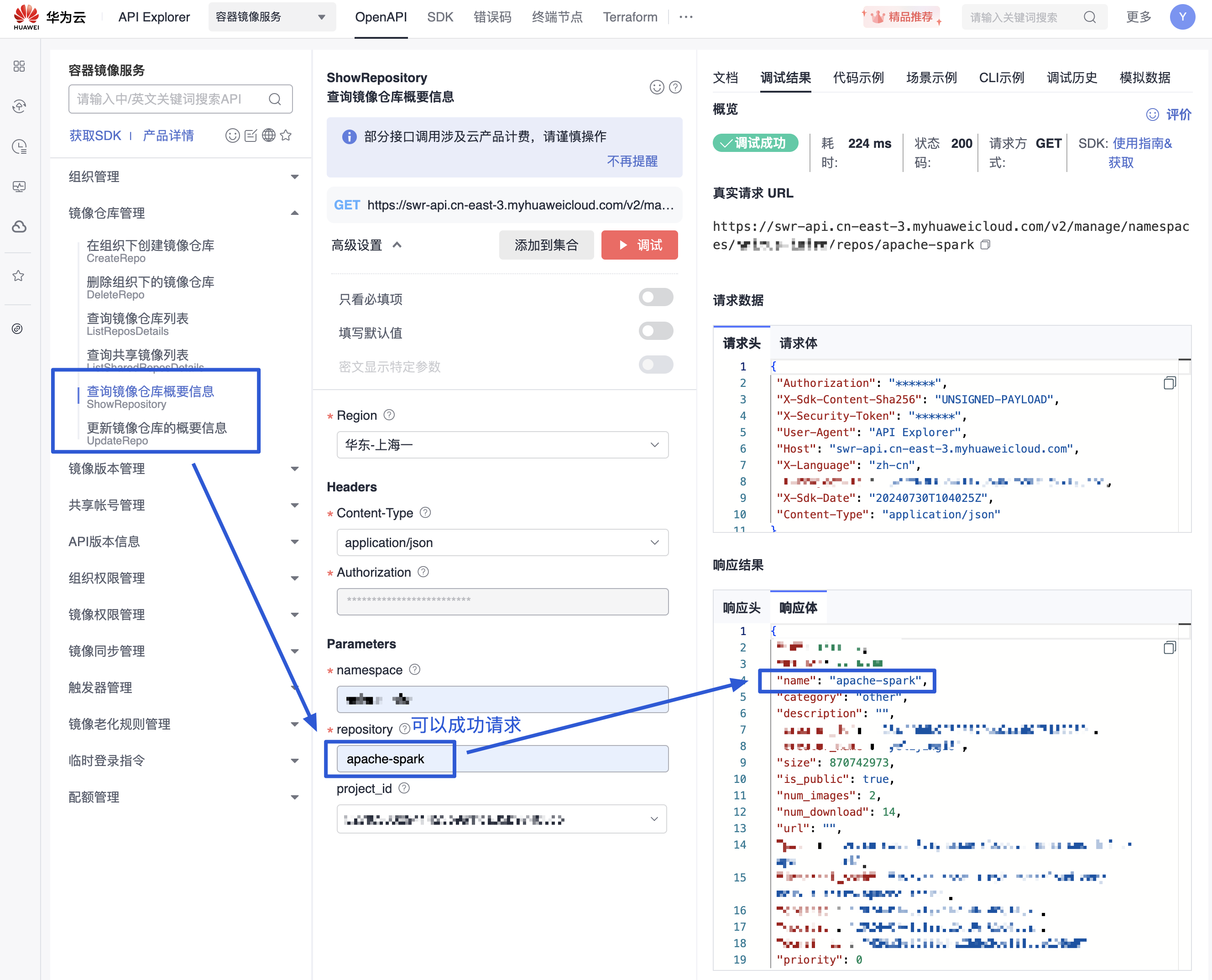
Task: Toggle 只看必填项 switch
Action: 656,297
